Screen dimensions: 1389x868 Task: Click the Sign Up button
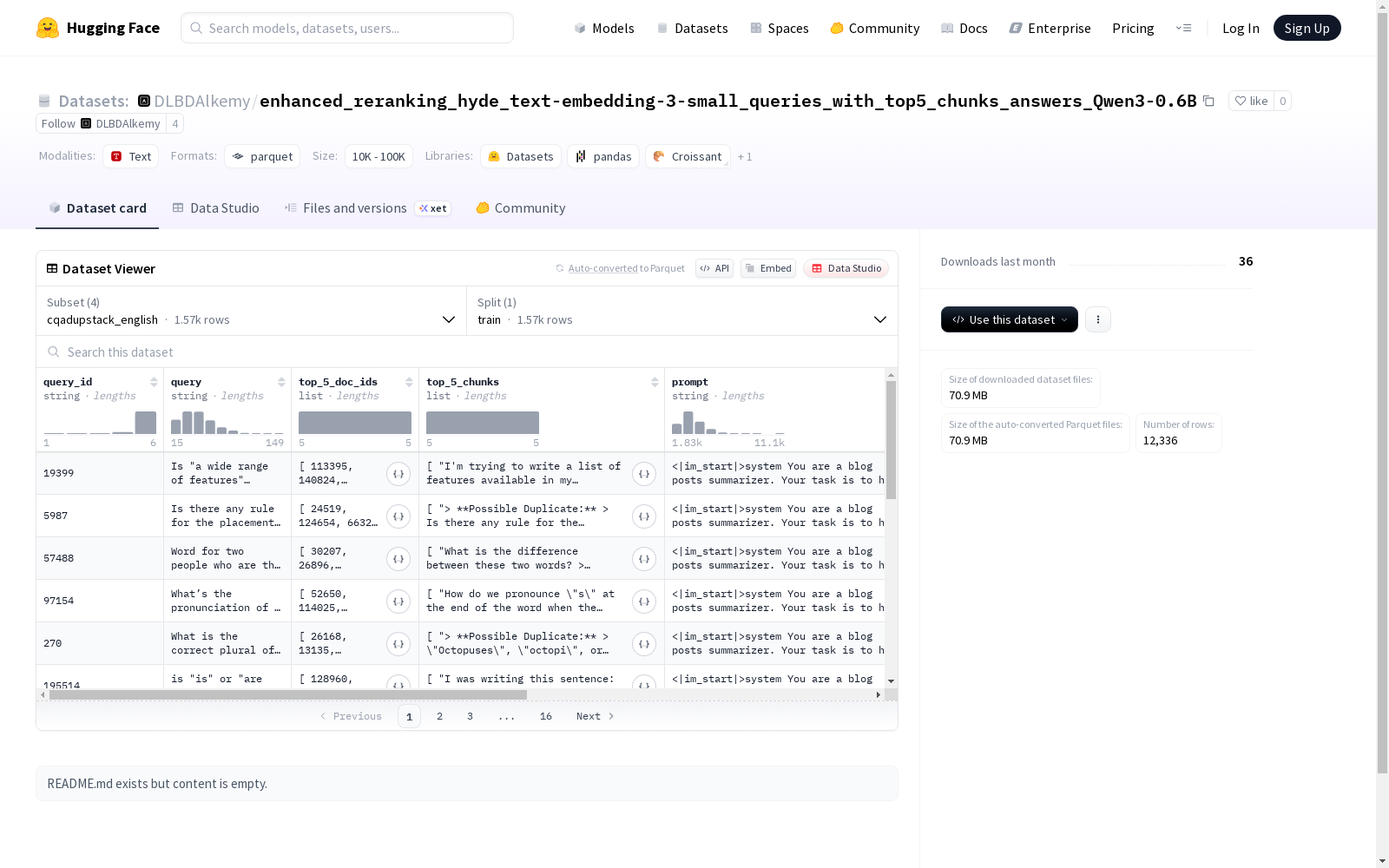coord(1307,28)
